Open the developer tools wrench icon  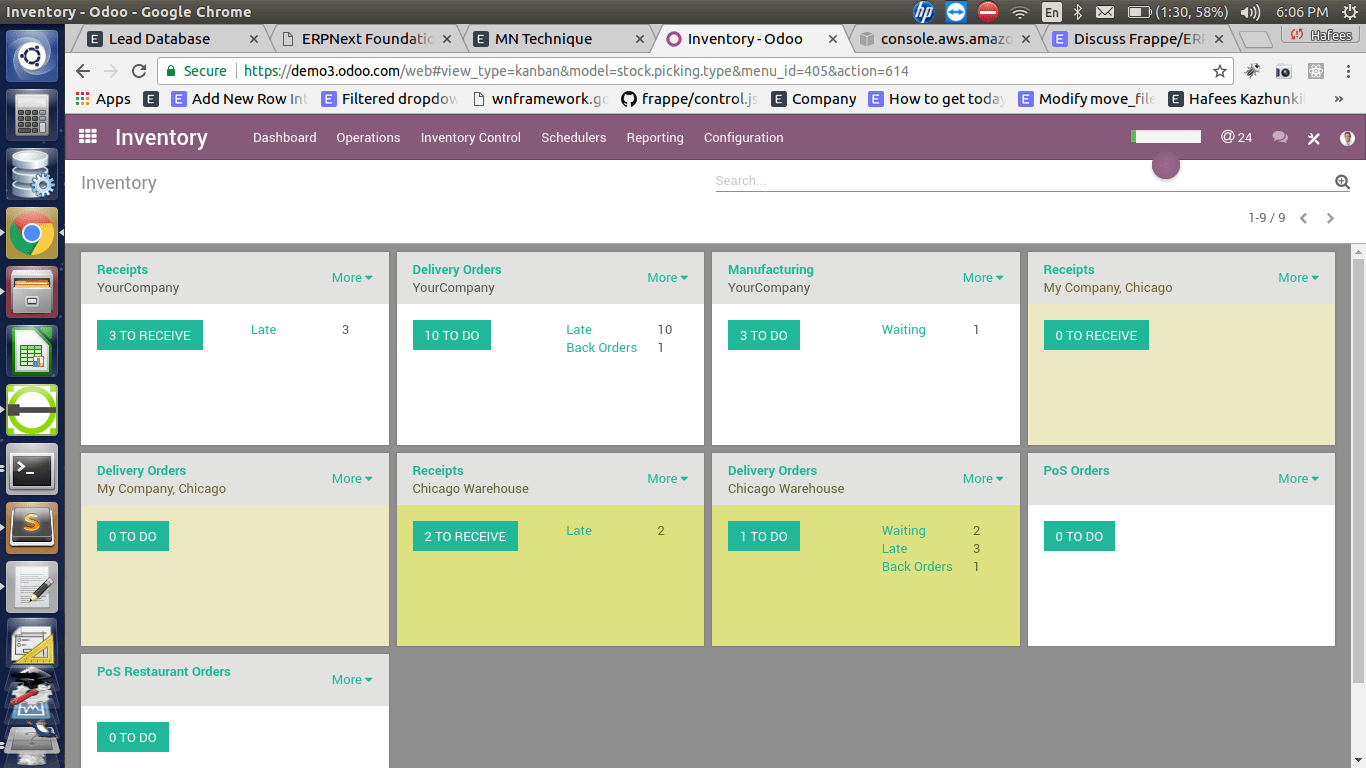pyautogui.click(x=1314, y=138)
